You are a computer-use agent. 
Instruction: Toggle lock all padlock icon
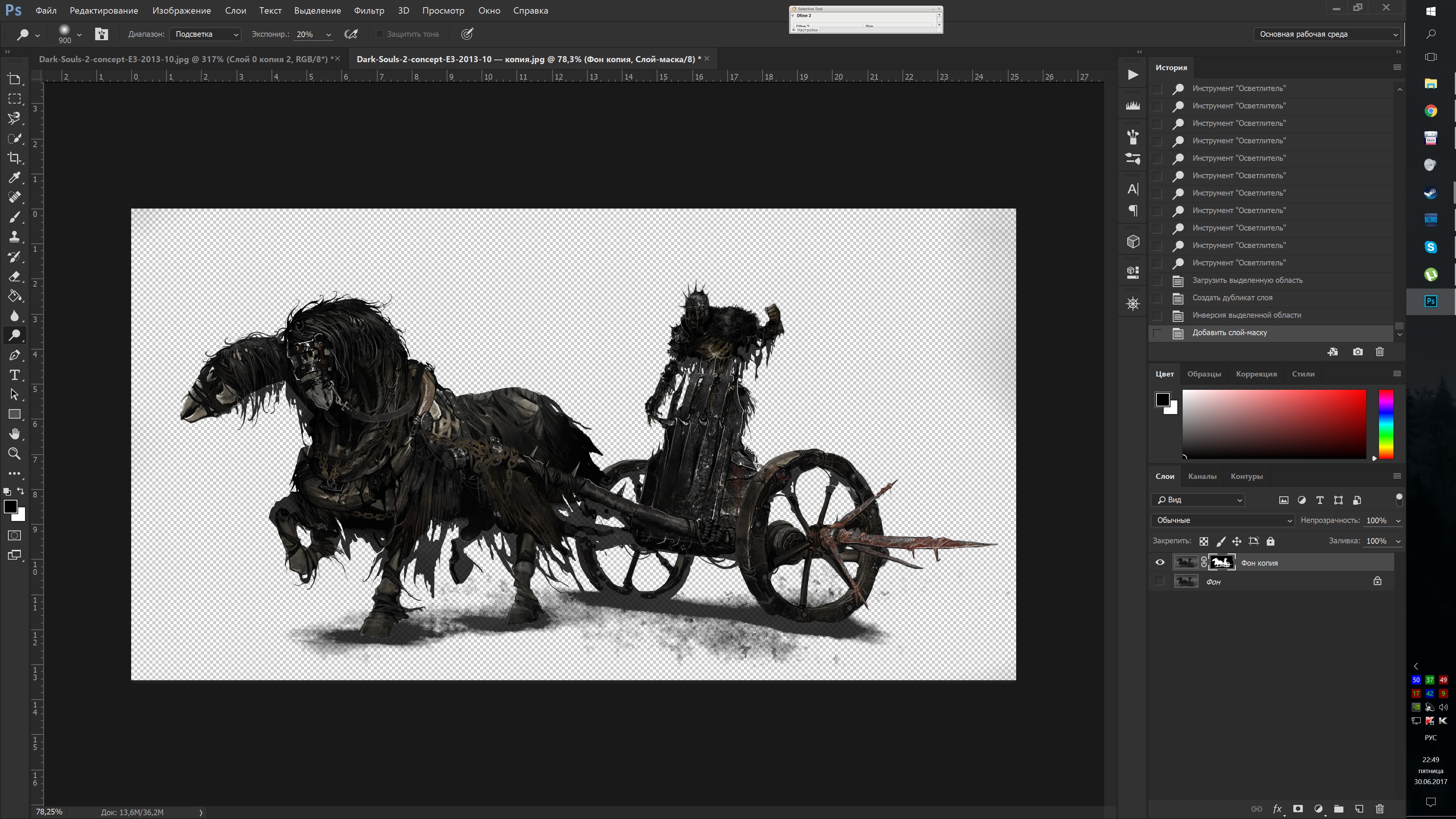1271,541
